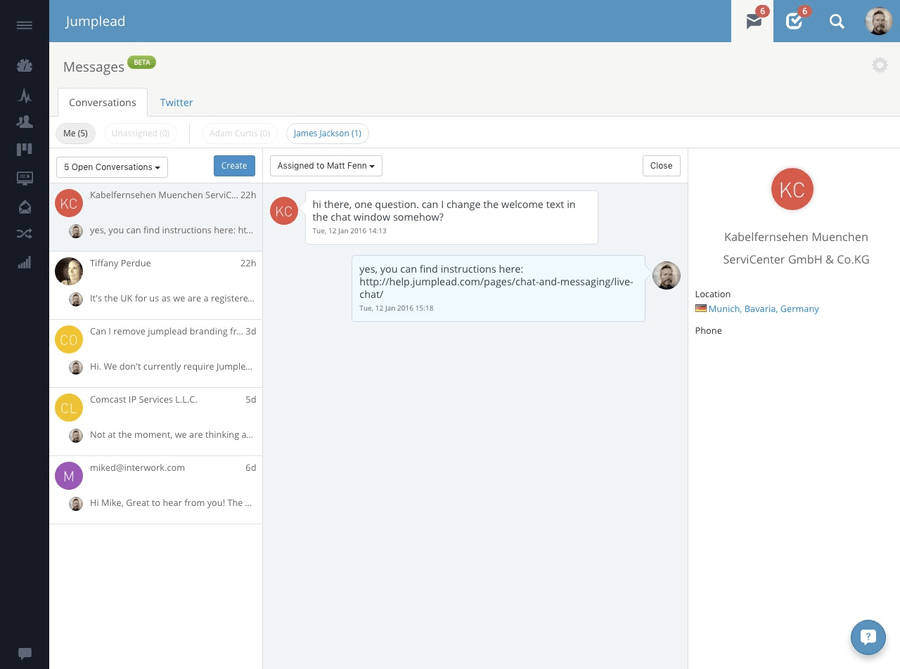Click the purple M avatar

point(69,476)
